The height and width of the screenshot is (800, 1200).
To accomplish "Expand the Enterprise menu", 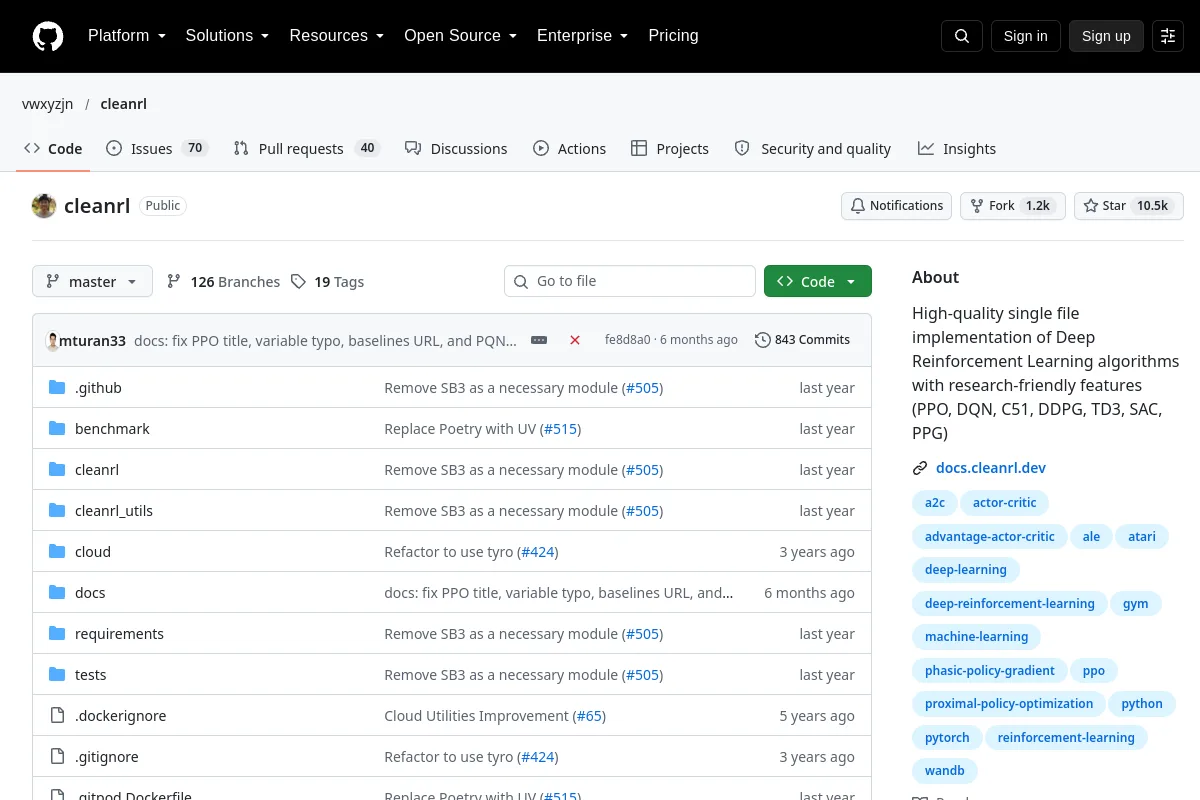I will (x=582, y=36).
